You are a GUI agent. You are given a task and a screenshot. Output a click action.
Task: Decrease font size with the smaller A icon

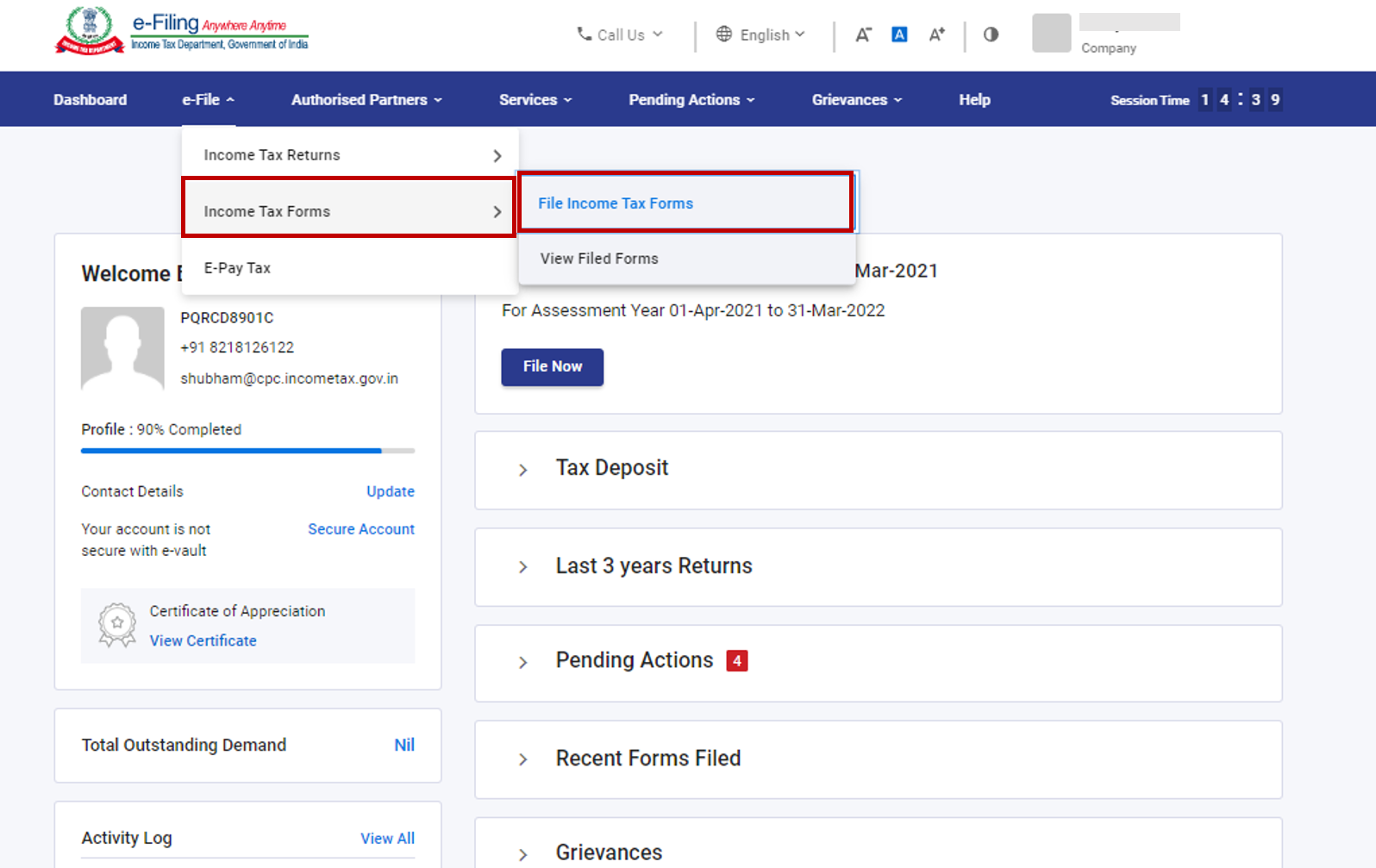pyautogui.click(x=863, y=34)
